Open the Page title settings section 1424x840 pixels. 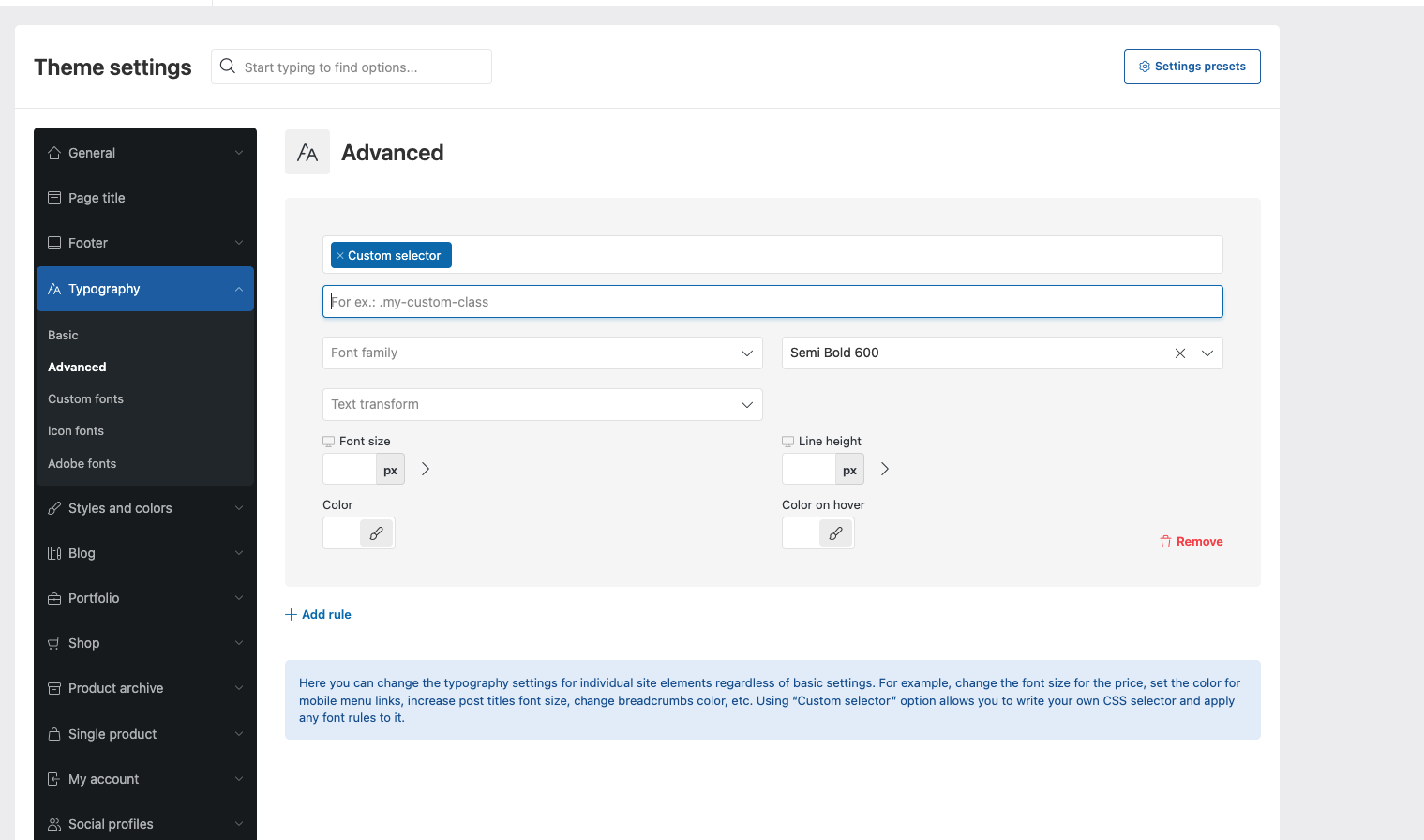pyautogui.click(x=145, y=198)
